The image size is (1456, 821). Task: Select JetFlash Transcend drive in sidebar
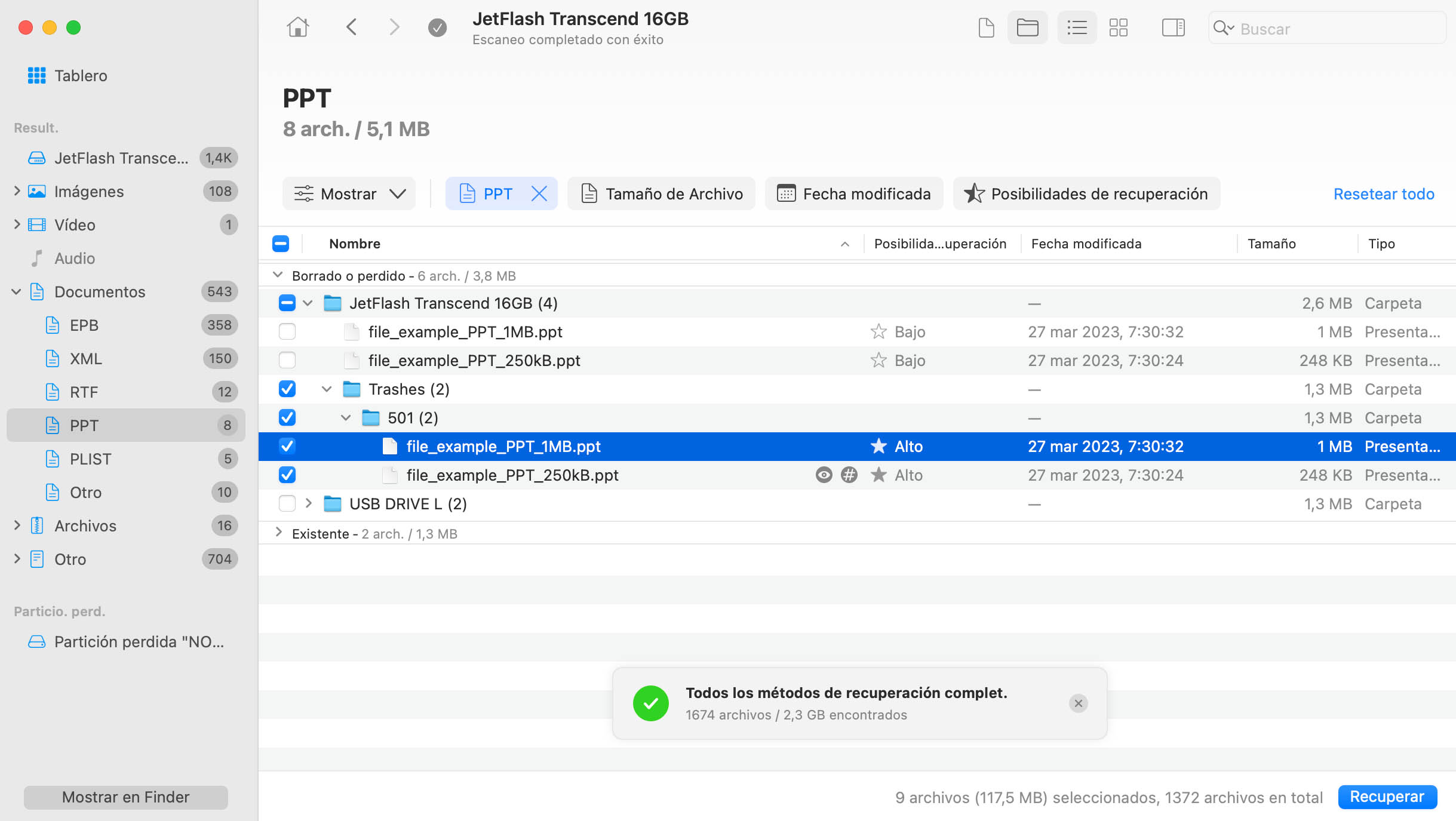[126, 158]
